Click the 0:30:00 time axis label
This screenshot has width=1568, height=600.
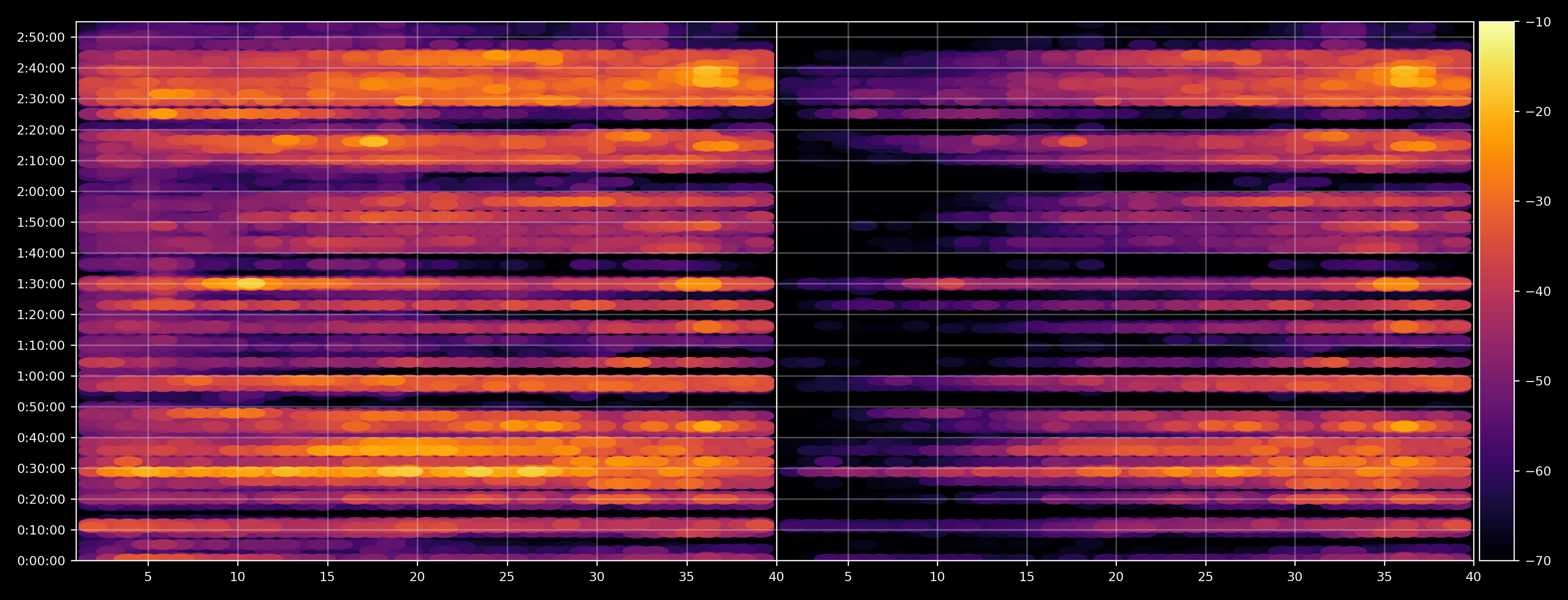[41, 469]
